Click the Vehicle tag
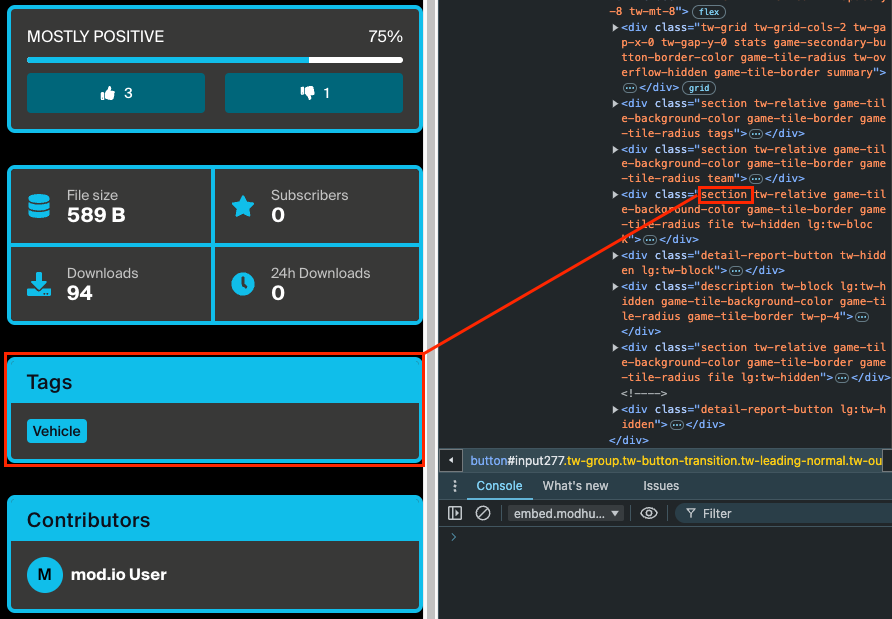 tap(57, 431)
